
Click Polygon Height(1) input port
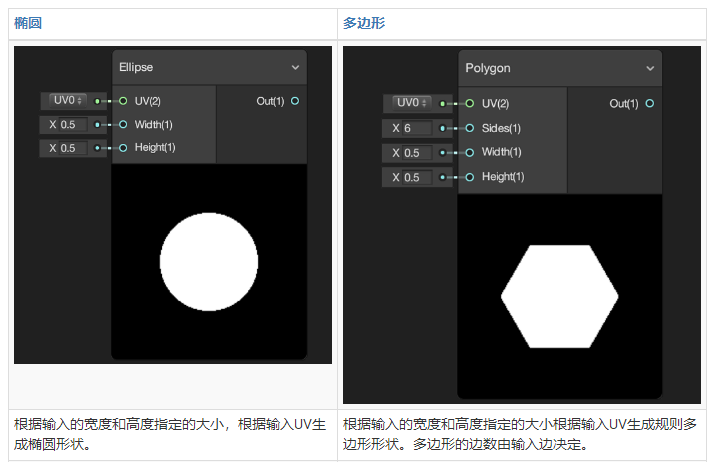(470, 177)
